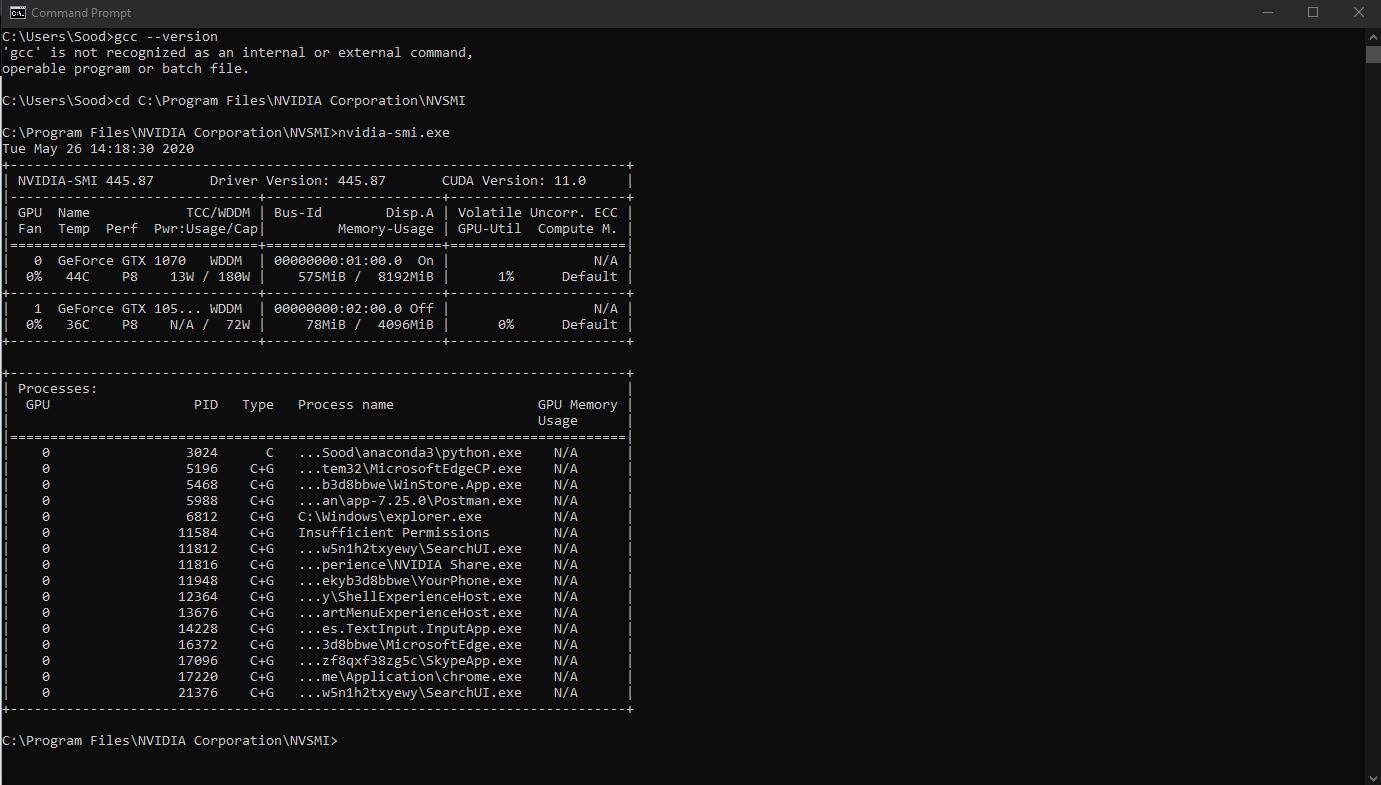Click the Command Prompt window title text
1381x785 pixels.
tap(84, 12)
